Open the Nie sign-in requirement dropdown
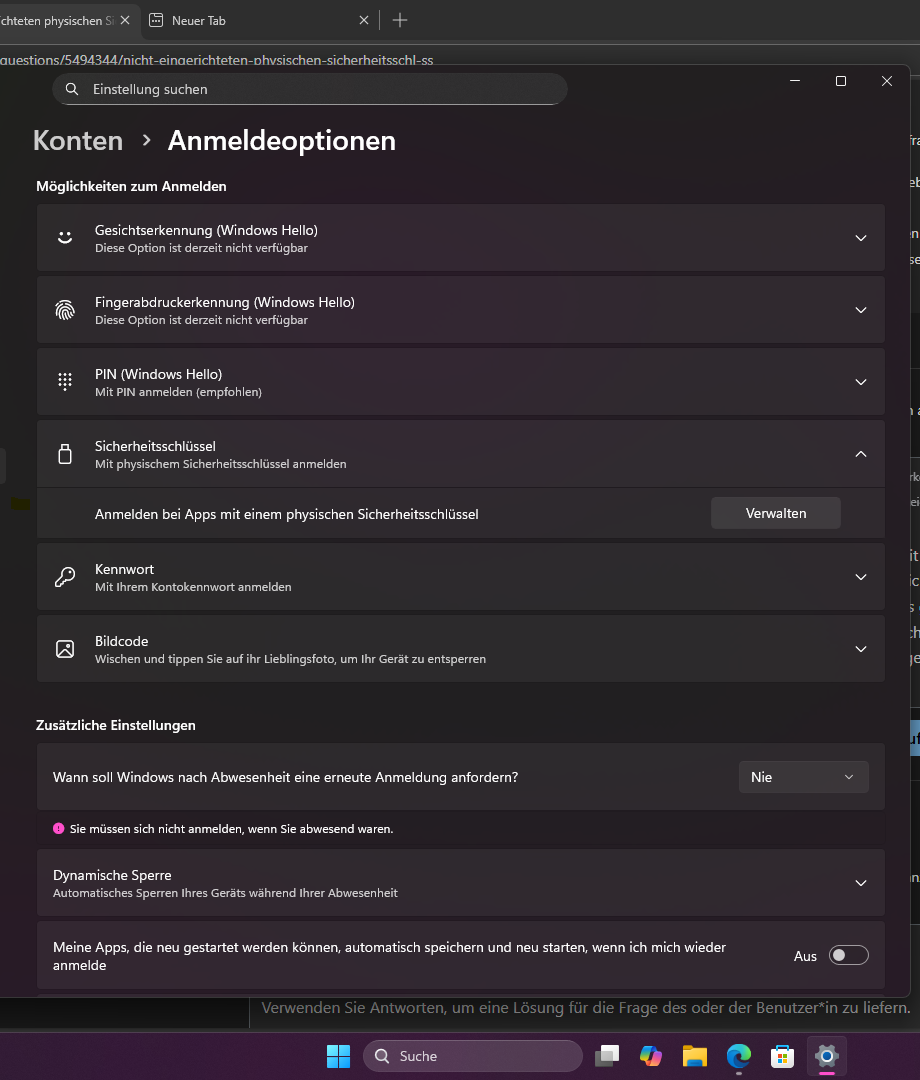This screenshot has width=920, height=1080. tap(804, 777)
